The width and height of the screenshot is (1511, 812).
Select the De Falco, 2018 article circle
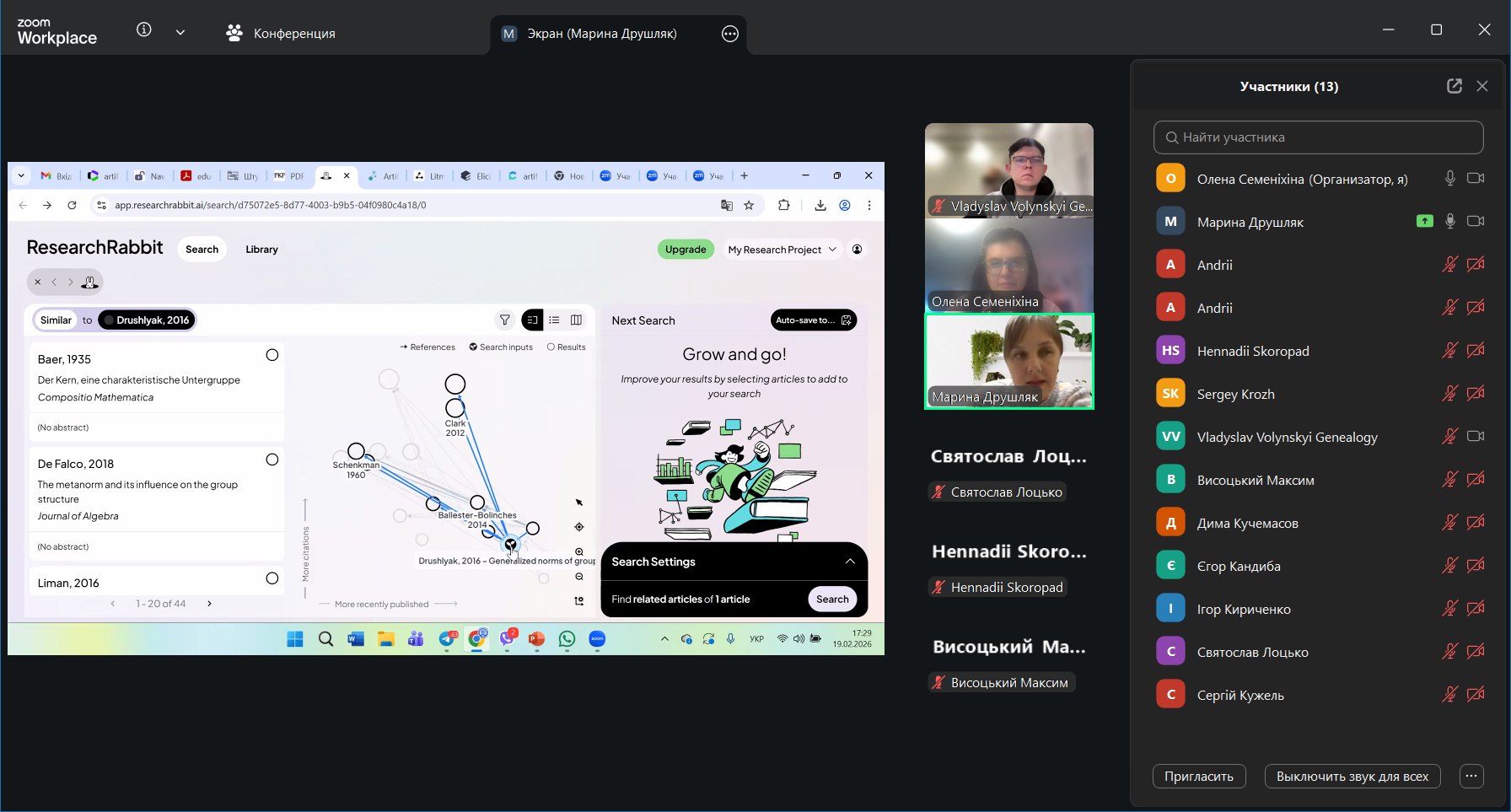[272, 460]
